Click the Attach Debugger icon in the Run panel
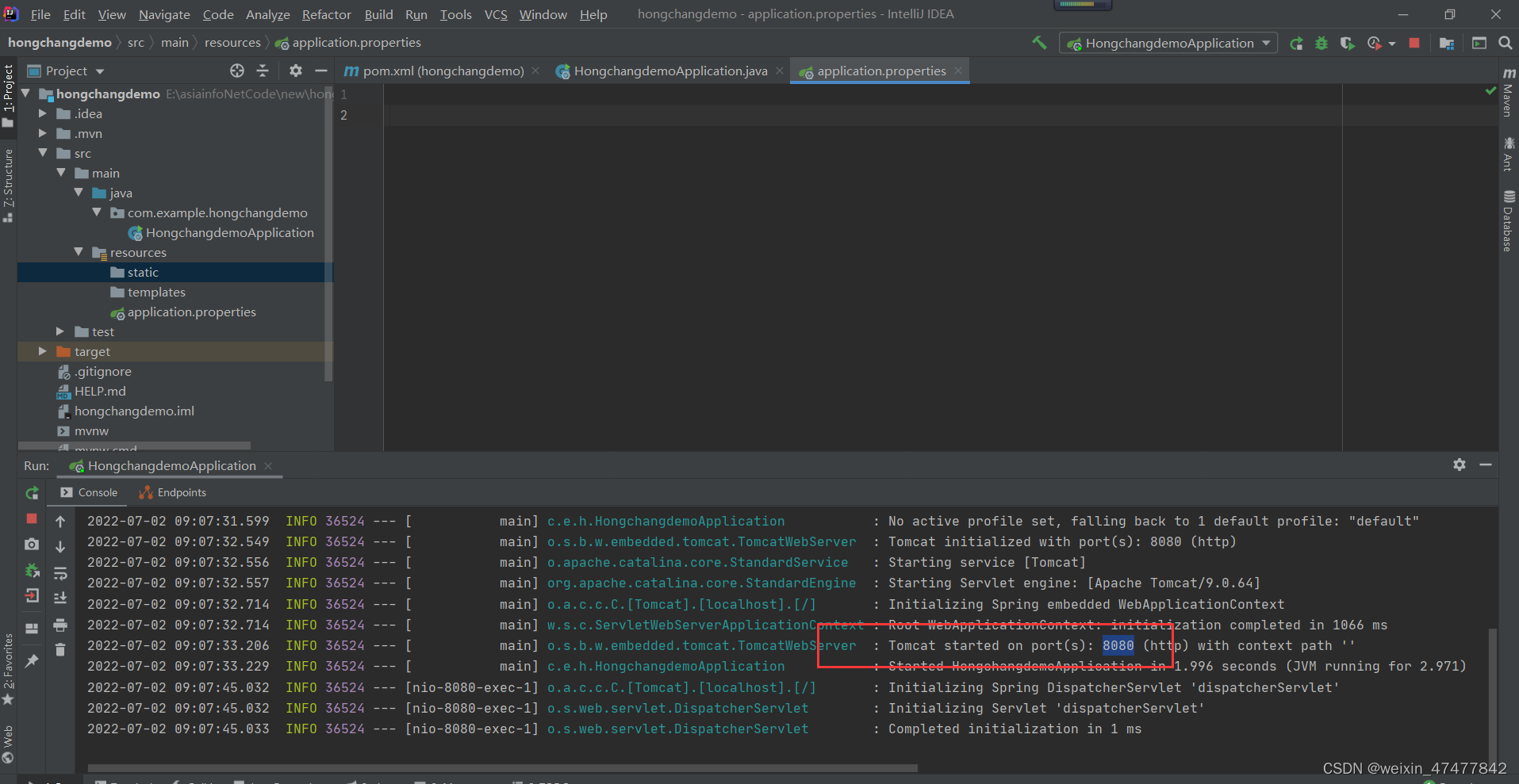 pos(32,570)
